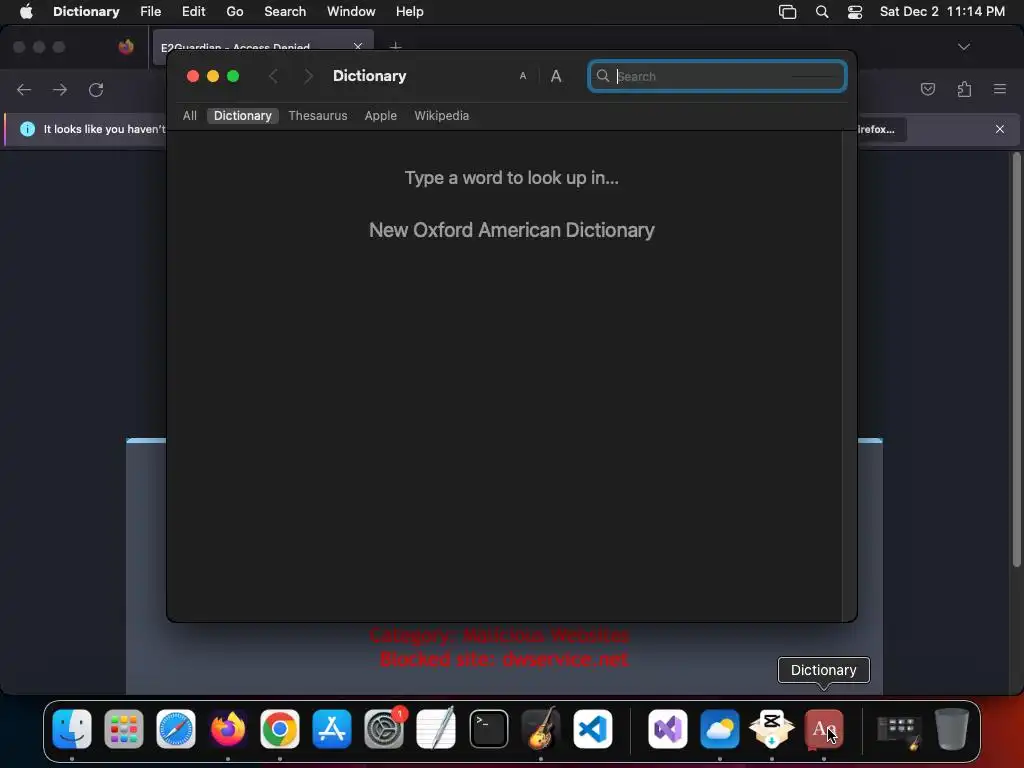Open Spotlight search in menu bar
Screen dimensions: 1024x768
click(x=822, y=12)
